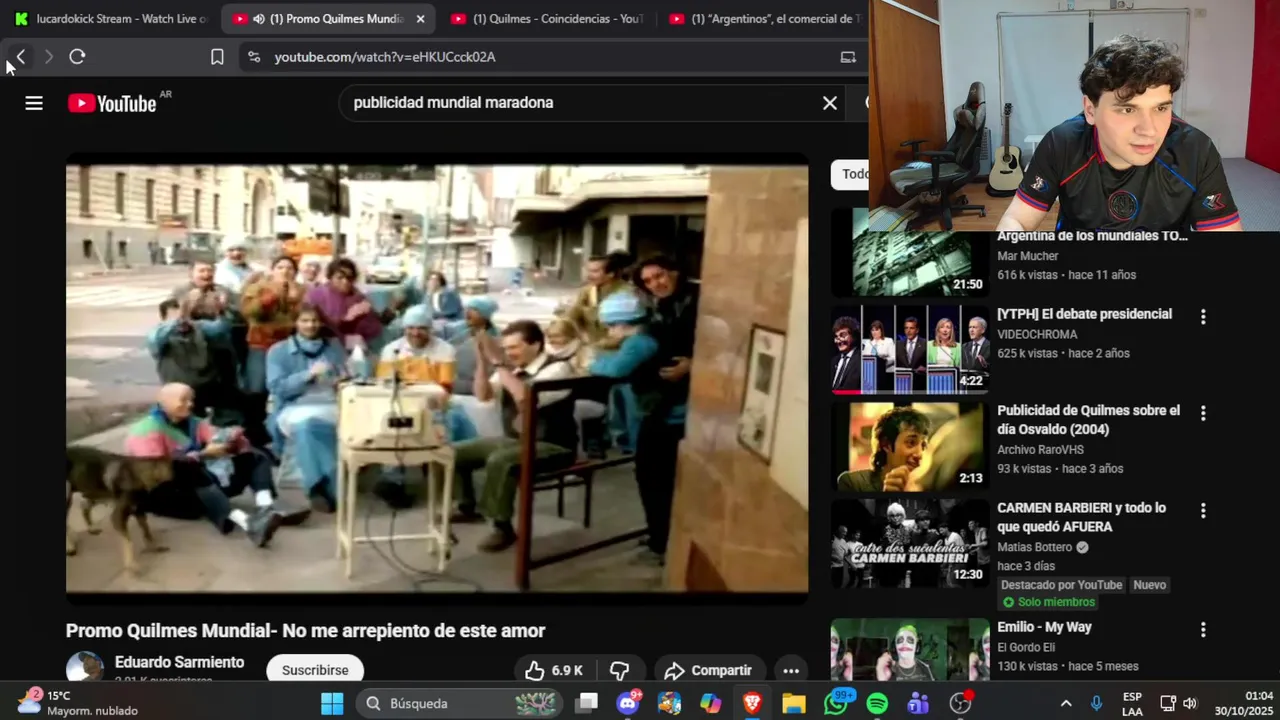Click the microphone icon in system tray

pos(1096,703)
